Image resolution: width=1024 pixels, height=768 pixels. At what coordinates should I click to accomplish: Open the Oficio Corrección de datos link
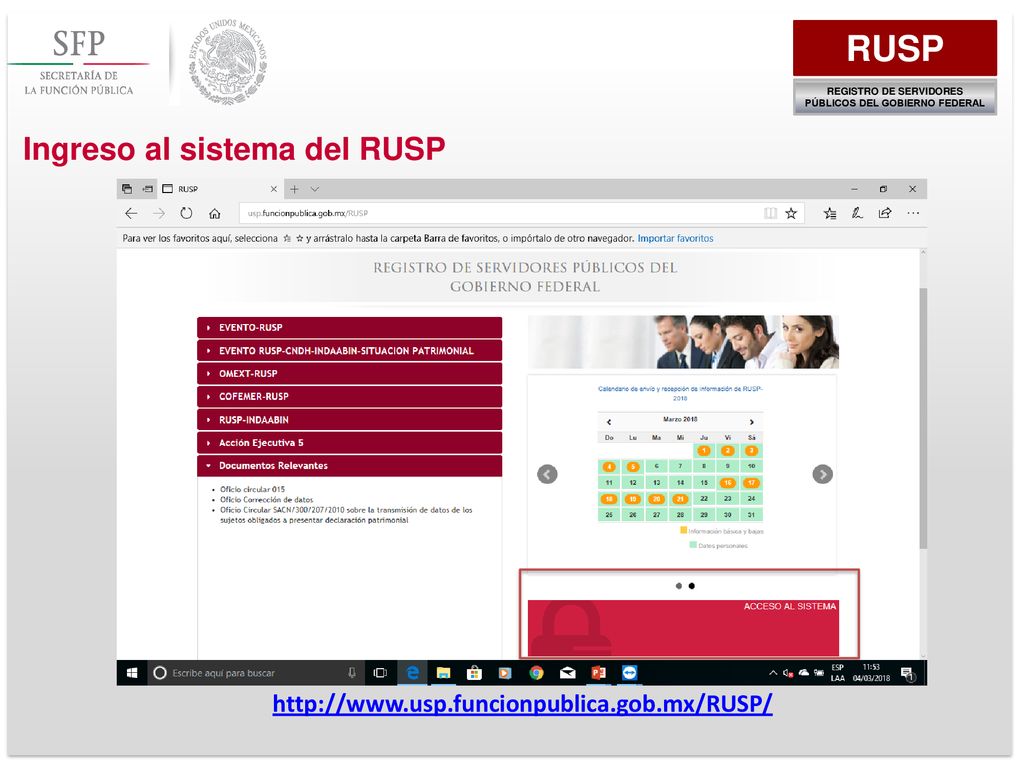coord(266,500)
